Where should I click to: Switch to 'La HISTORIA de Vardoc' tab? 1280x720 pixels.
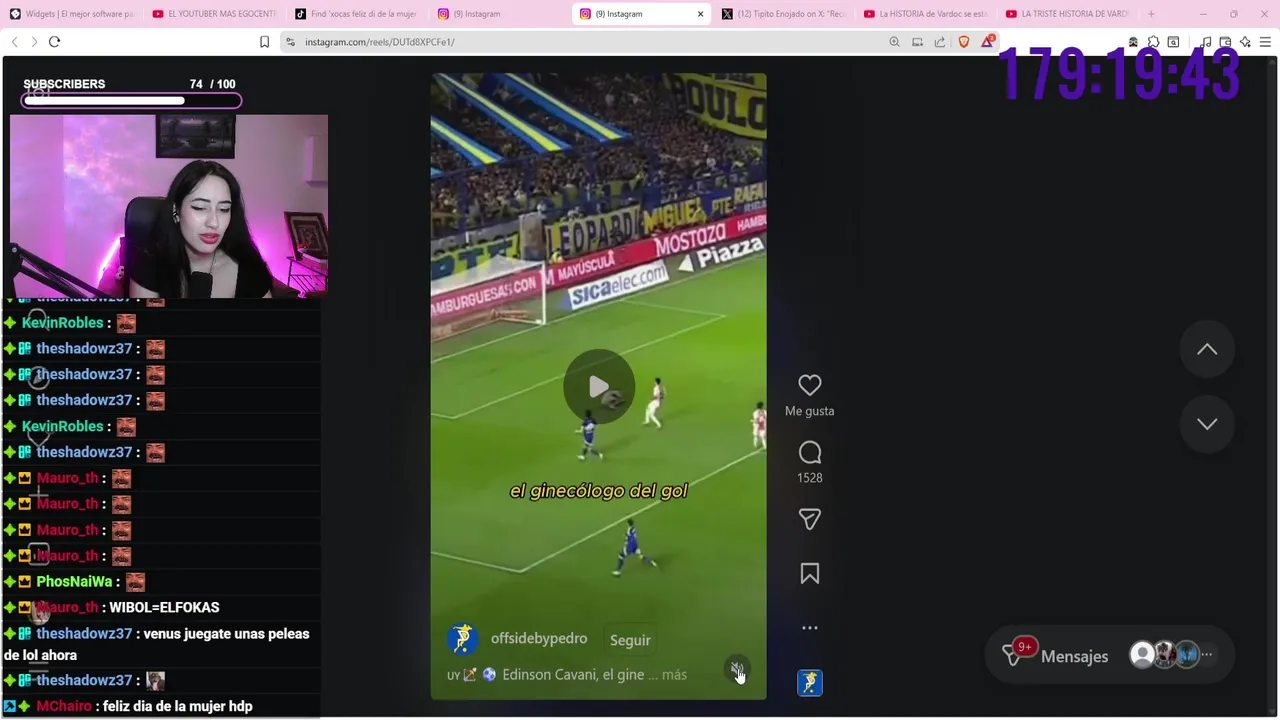pyautogui.click(x=925, y=14)
